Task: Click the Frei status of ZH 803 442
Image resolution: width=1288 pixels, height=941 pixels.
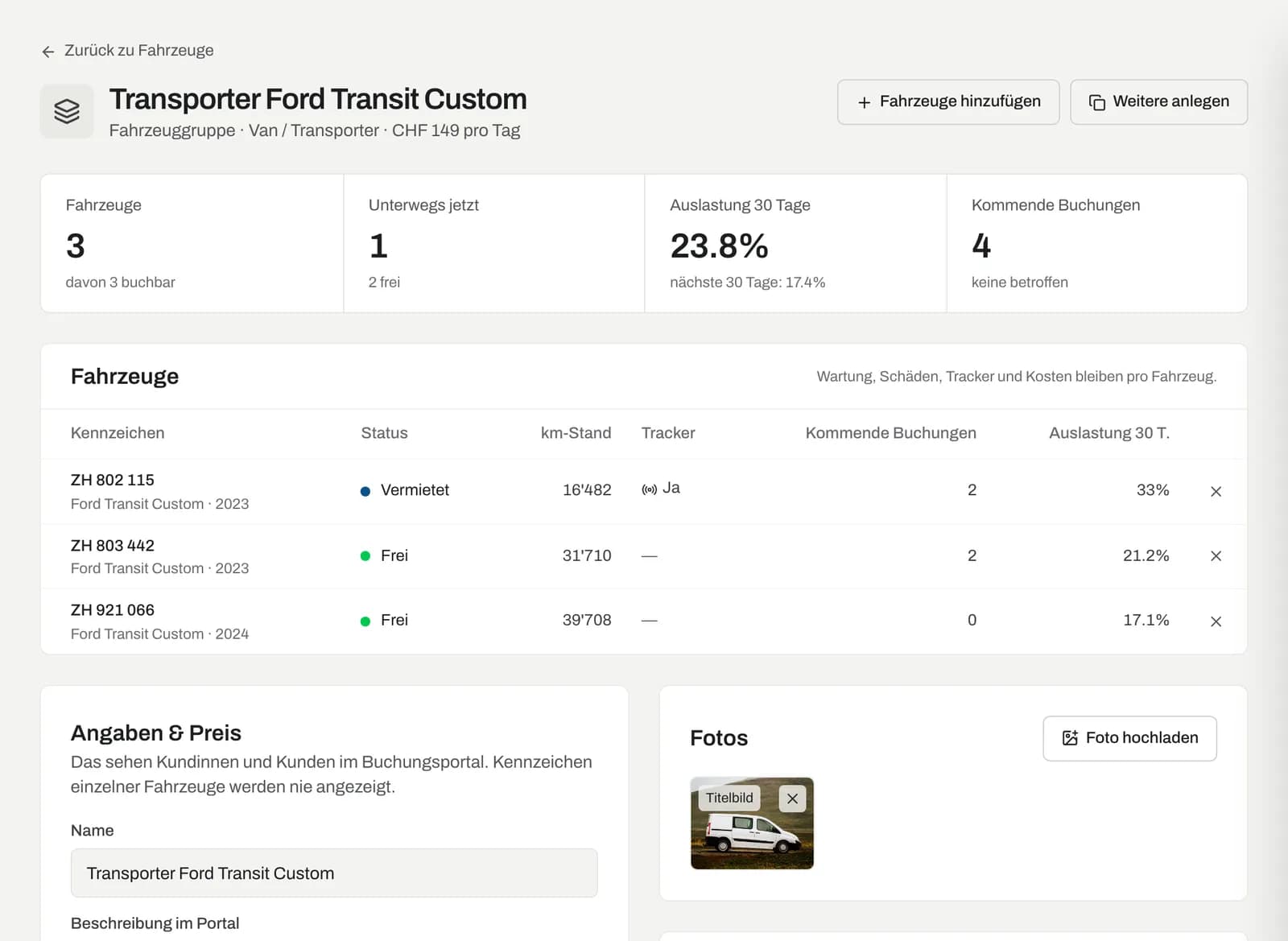Action: 384,555
